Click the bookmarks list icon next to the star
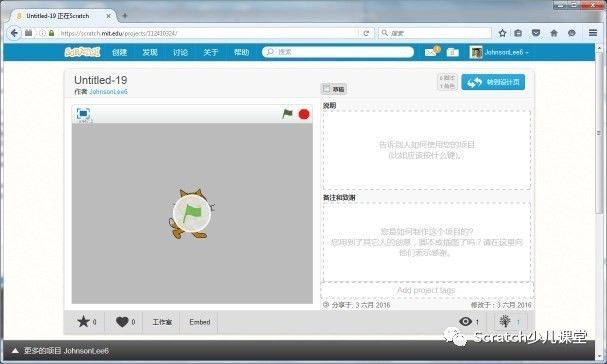Image resolution: width=607 pixels, height=364 pixels. pos(518,33)
